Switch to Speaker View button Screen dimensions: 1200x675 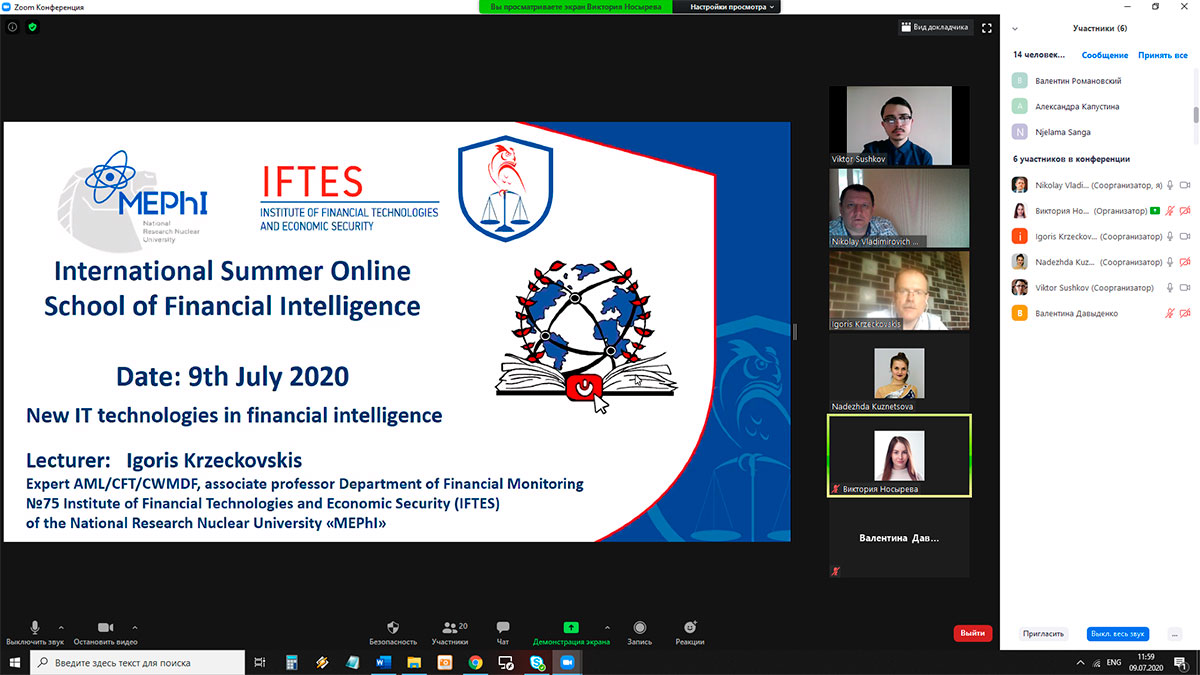pyautogui.click(x=935, y=27)
